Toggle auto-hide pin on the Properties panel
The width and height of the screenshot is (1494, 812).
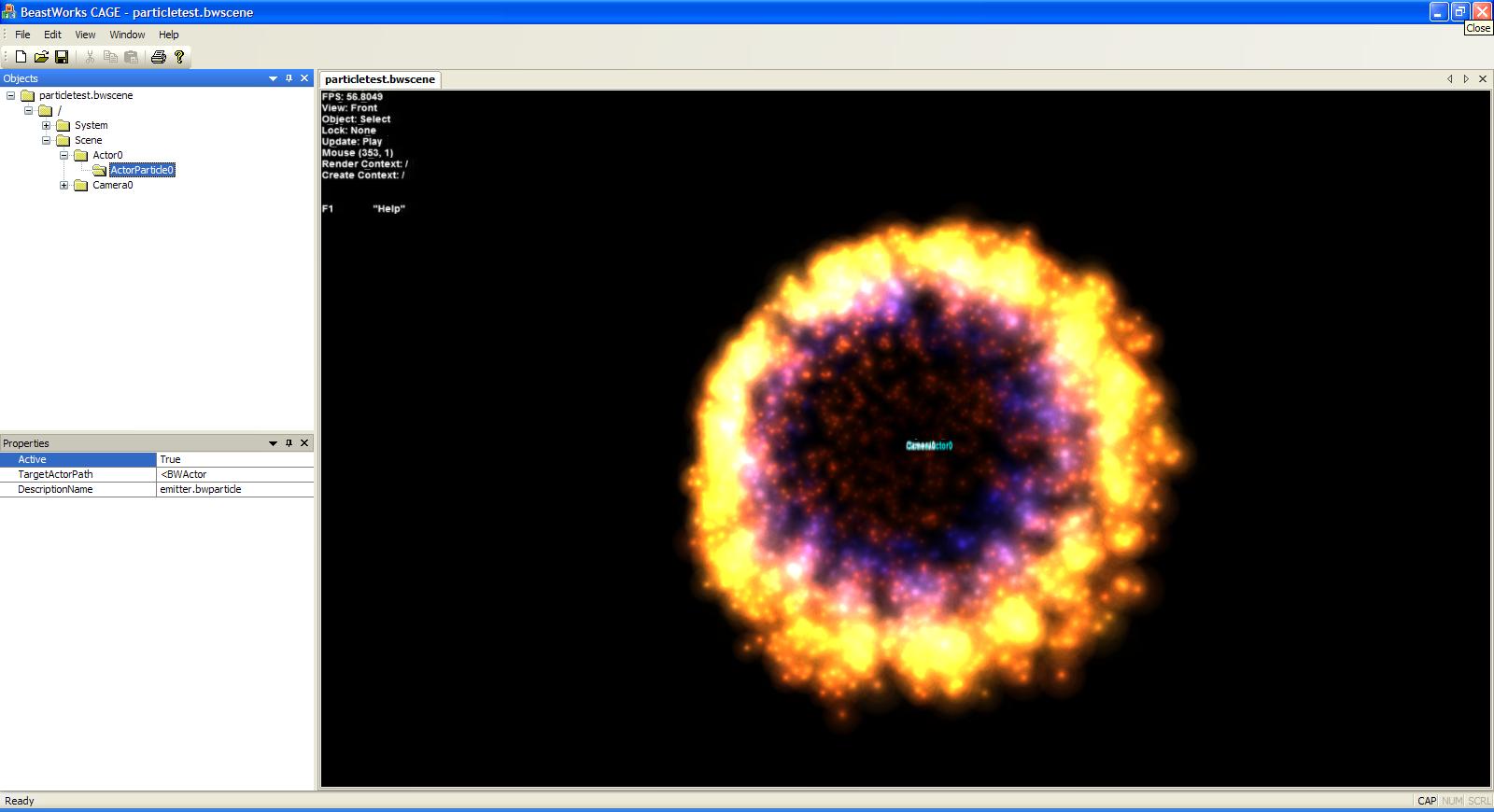[x=289, y=443]
